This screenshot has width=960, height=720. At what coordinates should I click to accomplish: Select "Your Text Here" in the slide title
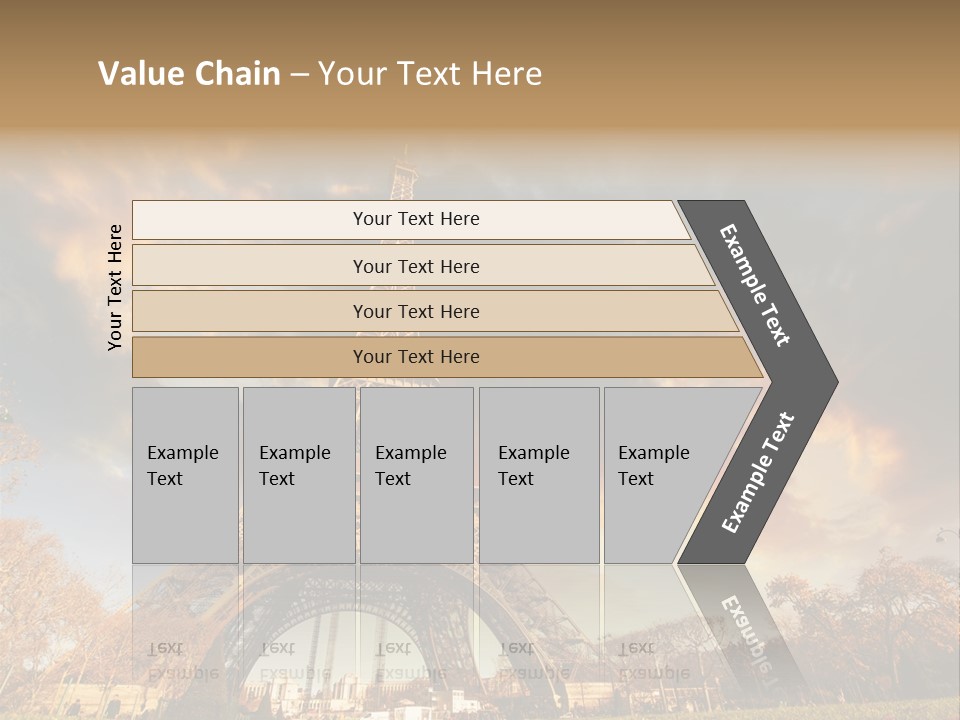[x=430, y=74]
